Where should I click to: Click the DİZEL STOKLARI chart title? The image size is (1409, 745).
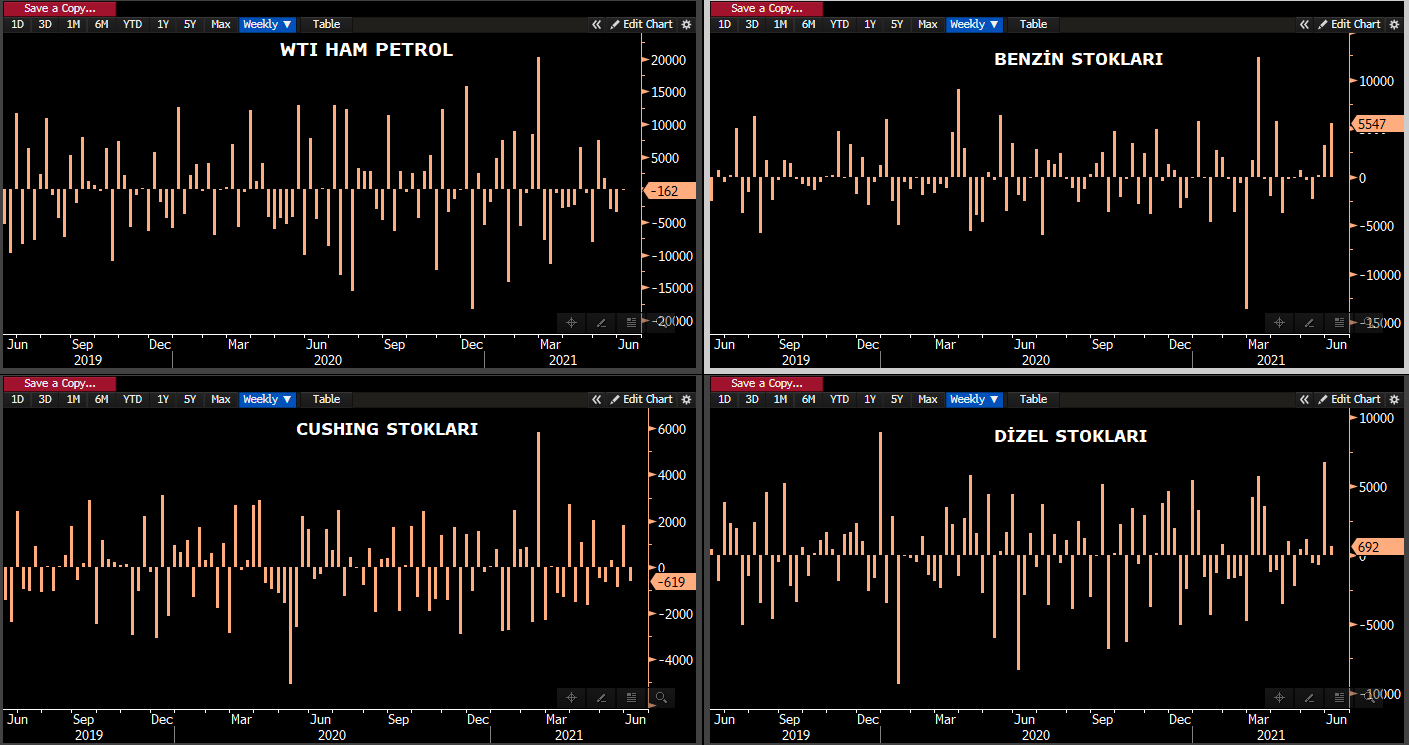(1070, 436)
